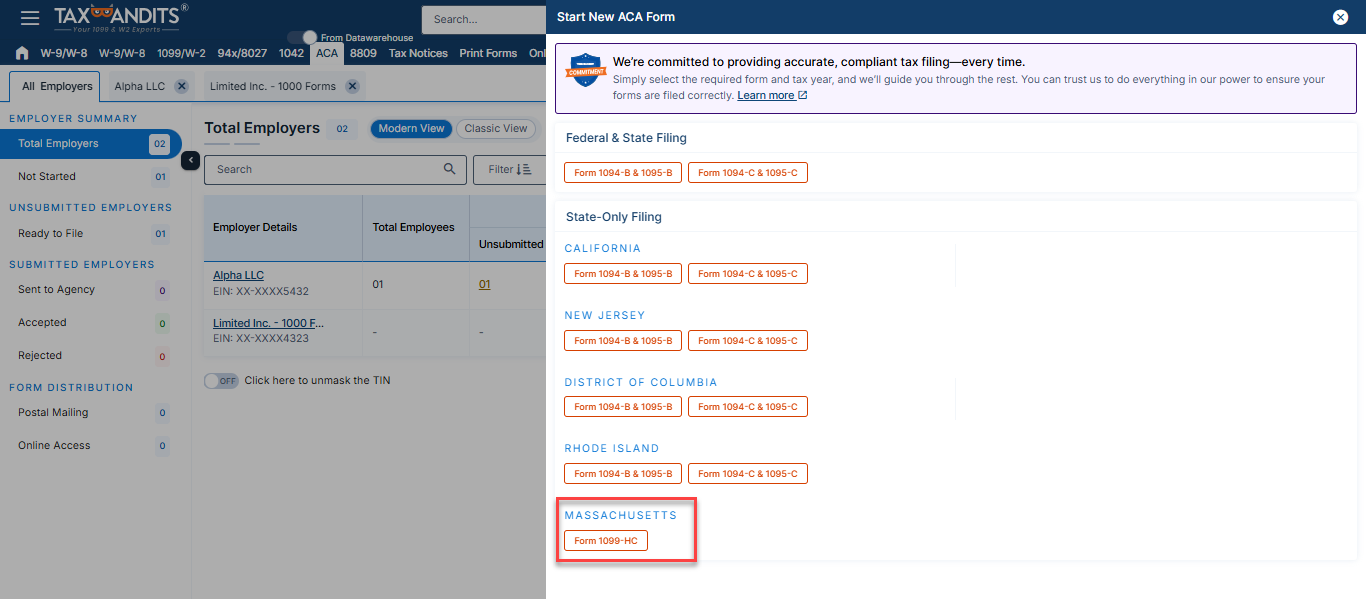Toggle From Datawarehouse switch

(x=302, y=37)
